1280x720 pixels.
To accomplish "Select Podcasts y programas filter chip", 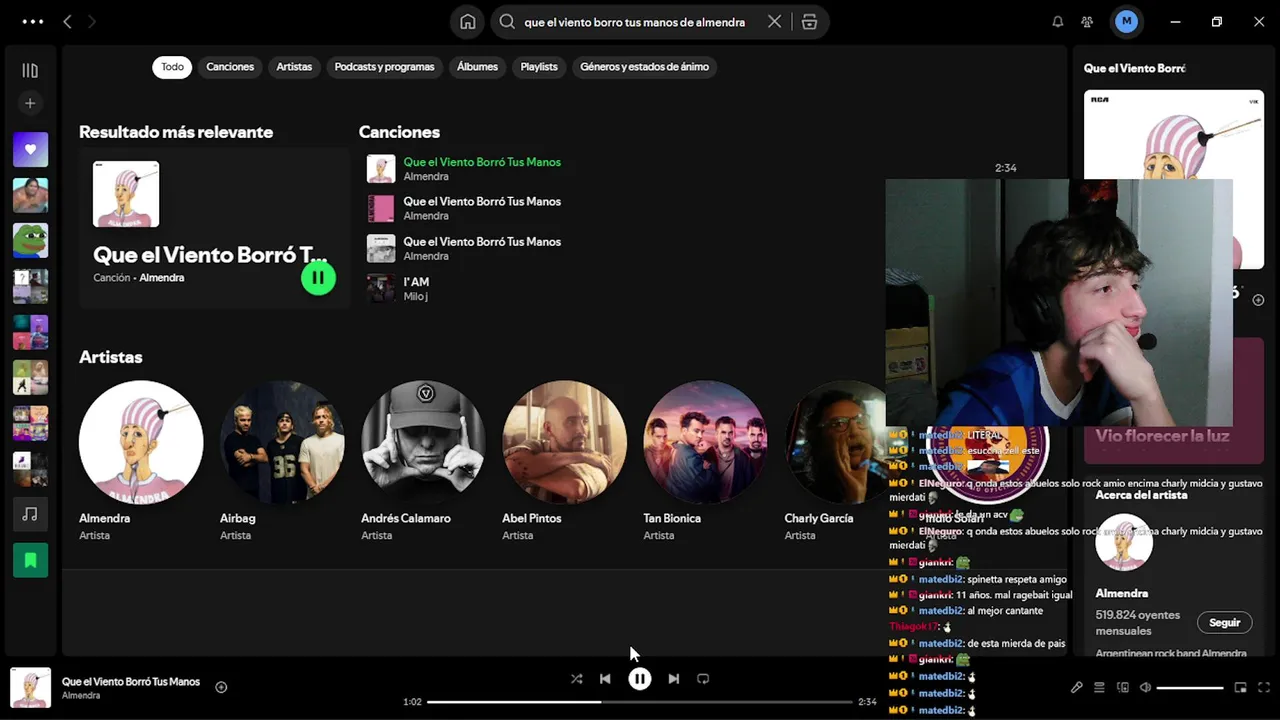I will tap(384, 67).
